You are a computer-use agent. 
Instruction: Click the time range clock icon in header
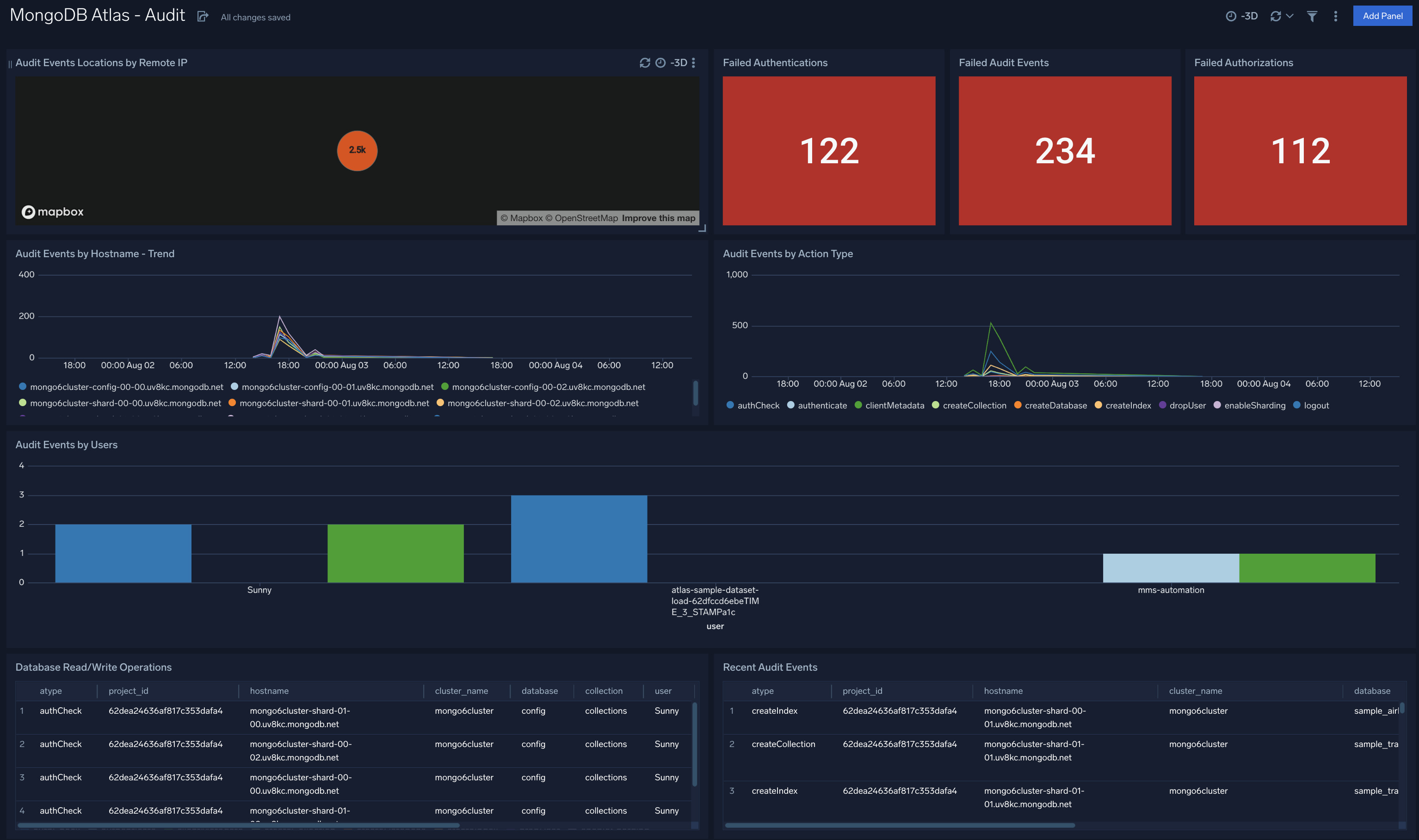point(1232,16)
